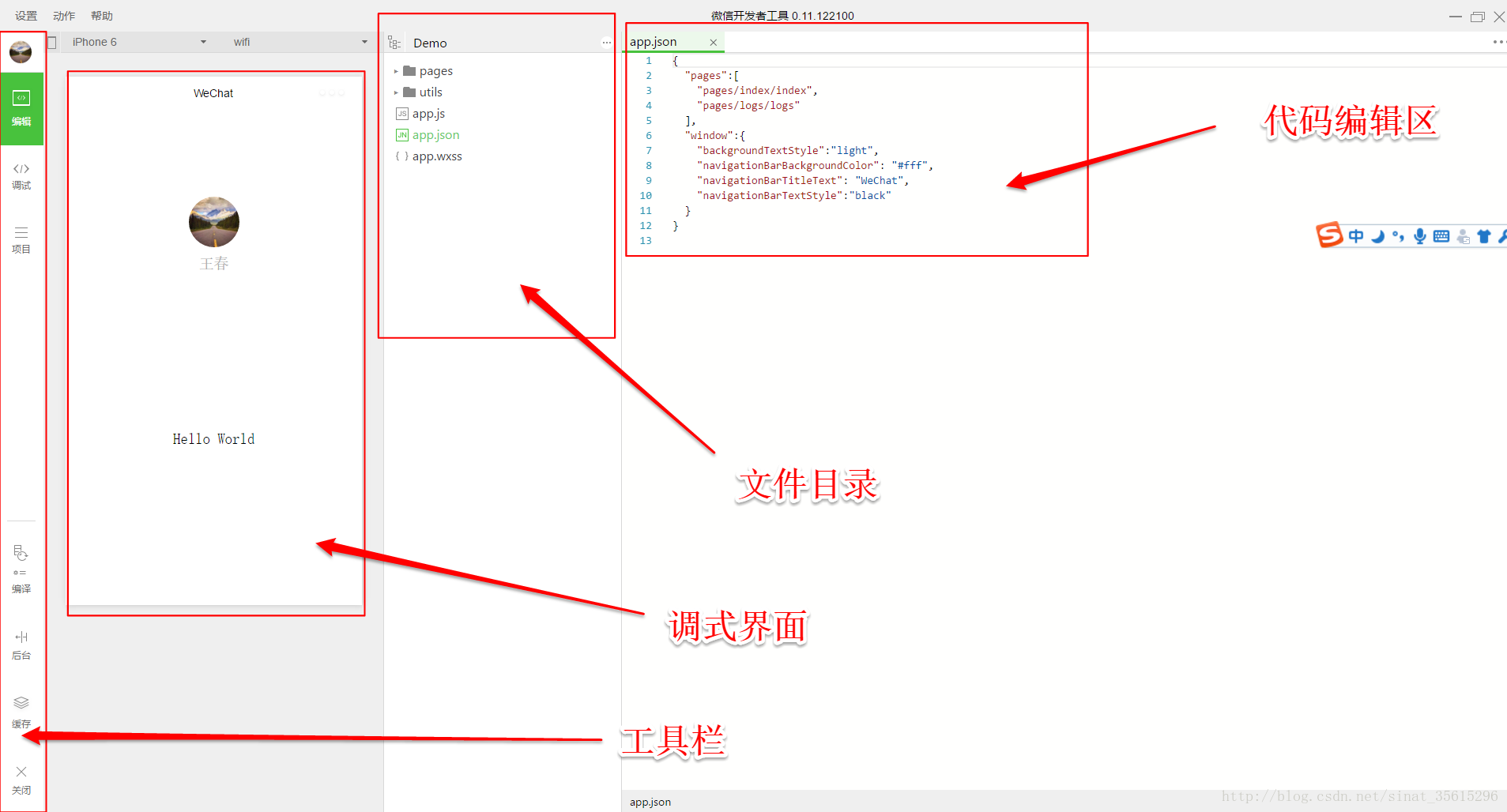The height and width of the screenshot is (812, 1507).
Task: Click the "navigationBarBackgroundColor" line
Action: tap(816, 166)
